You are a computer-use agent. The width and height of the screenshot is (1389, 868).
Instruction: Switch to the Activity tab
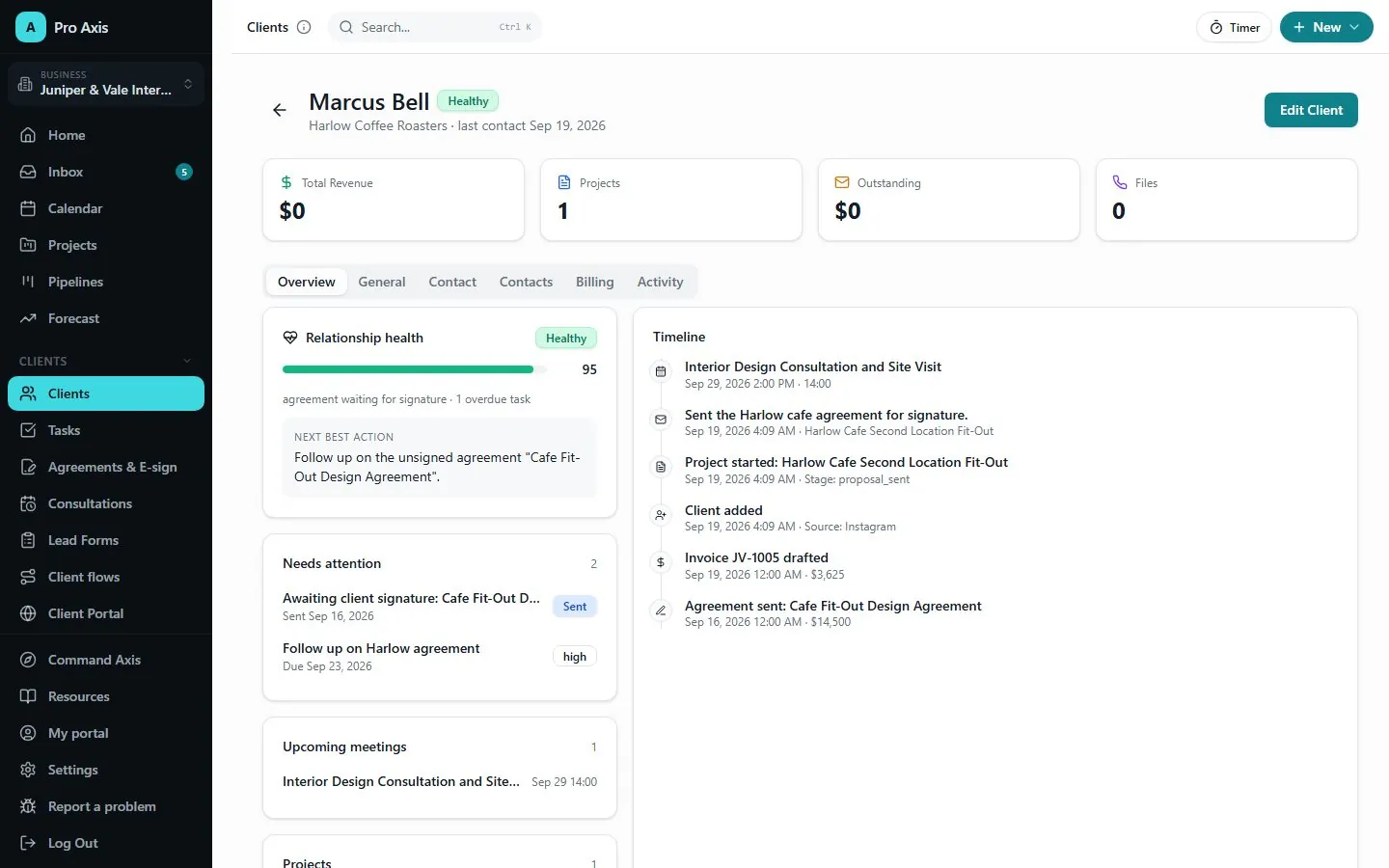660,282
